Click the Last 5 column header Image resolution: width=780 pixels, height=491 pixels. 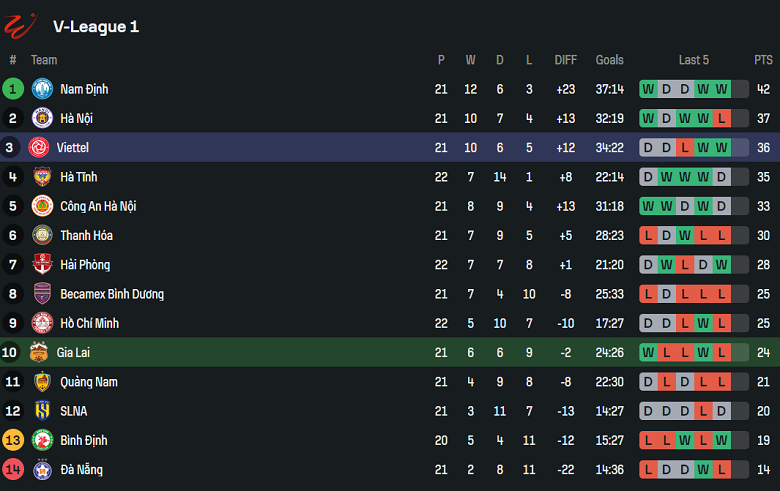(693, 60)
